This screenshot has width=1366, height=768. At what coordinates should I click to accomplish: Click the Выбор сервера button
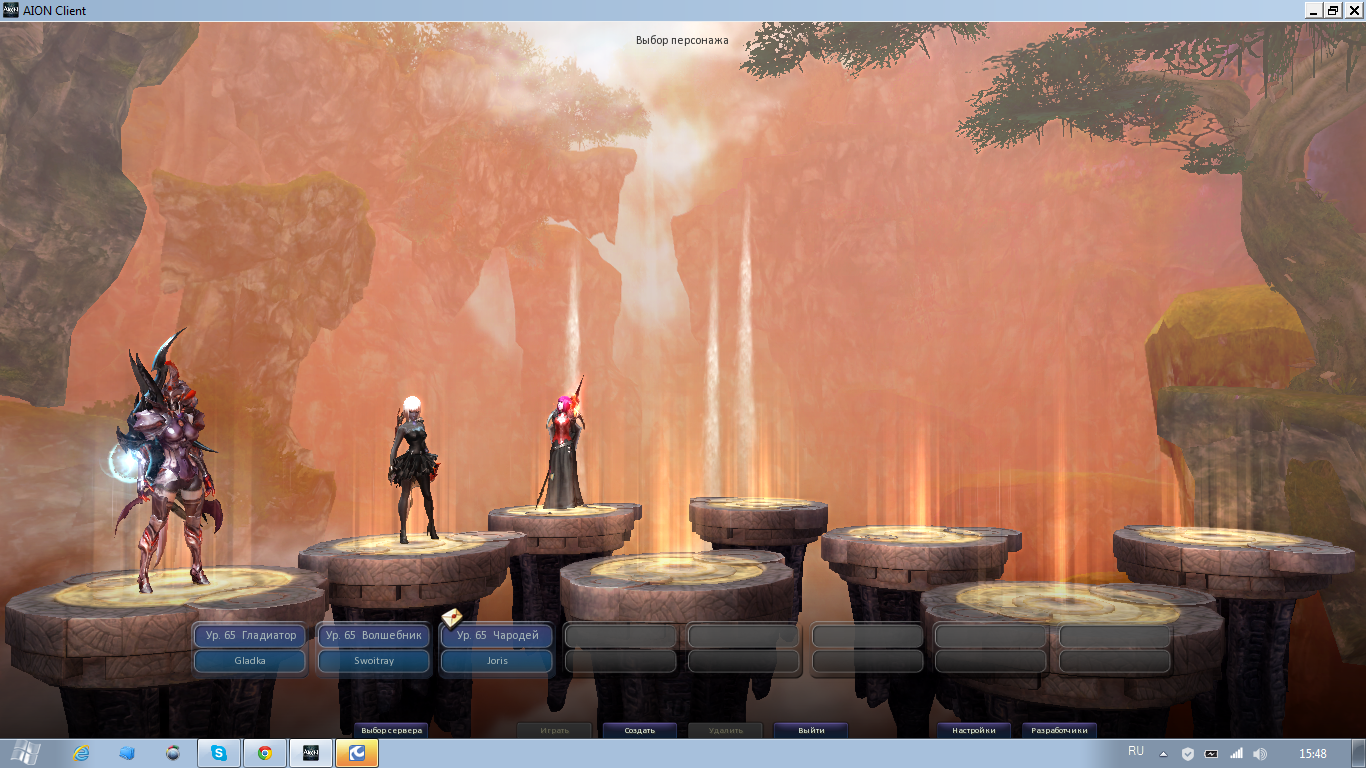(392, 730)
